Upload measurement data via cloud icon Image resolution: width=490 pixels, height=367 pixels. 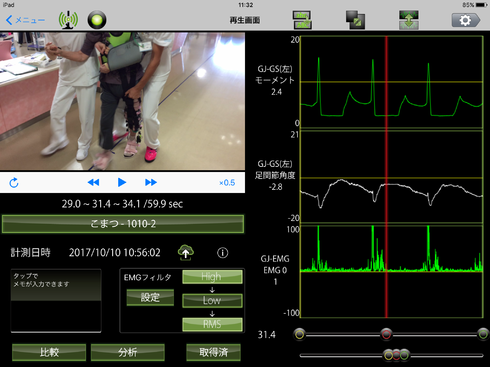pyautogui.click(x=186, y=252)
